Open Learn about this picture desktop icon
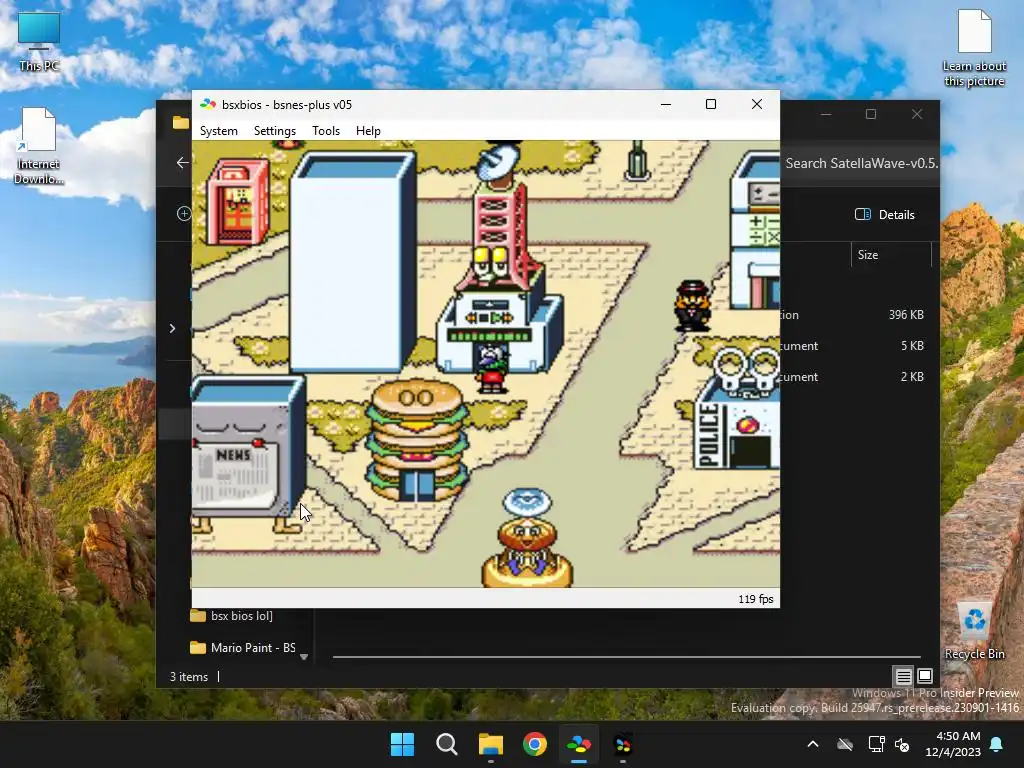The image size is (1024, 768). (x=974, y=48)
